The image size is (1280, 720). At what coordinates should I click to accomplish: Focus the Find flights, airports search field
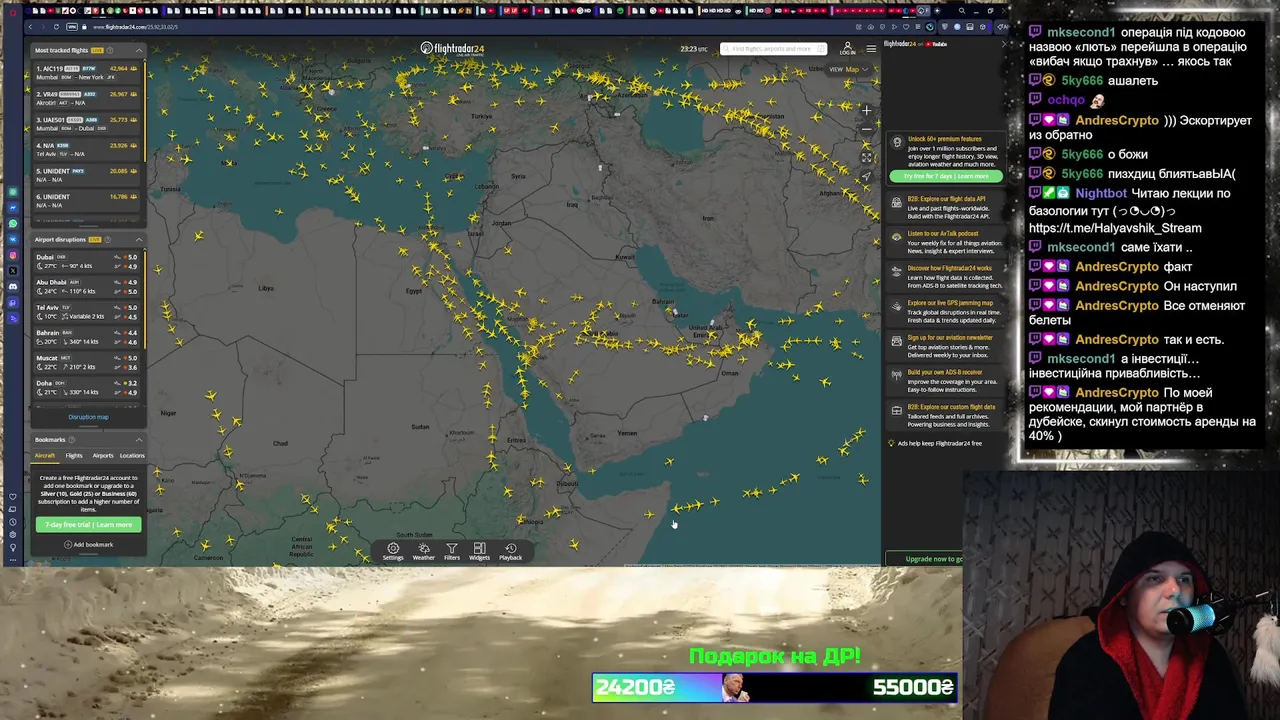point(774,49)
